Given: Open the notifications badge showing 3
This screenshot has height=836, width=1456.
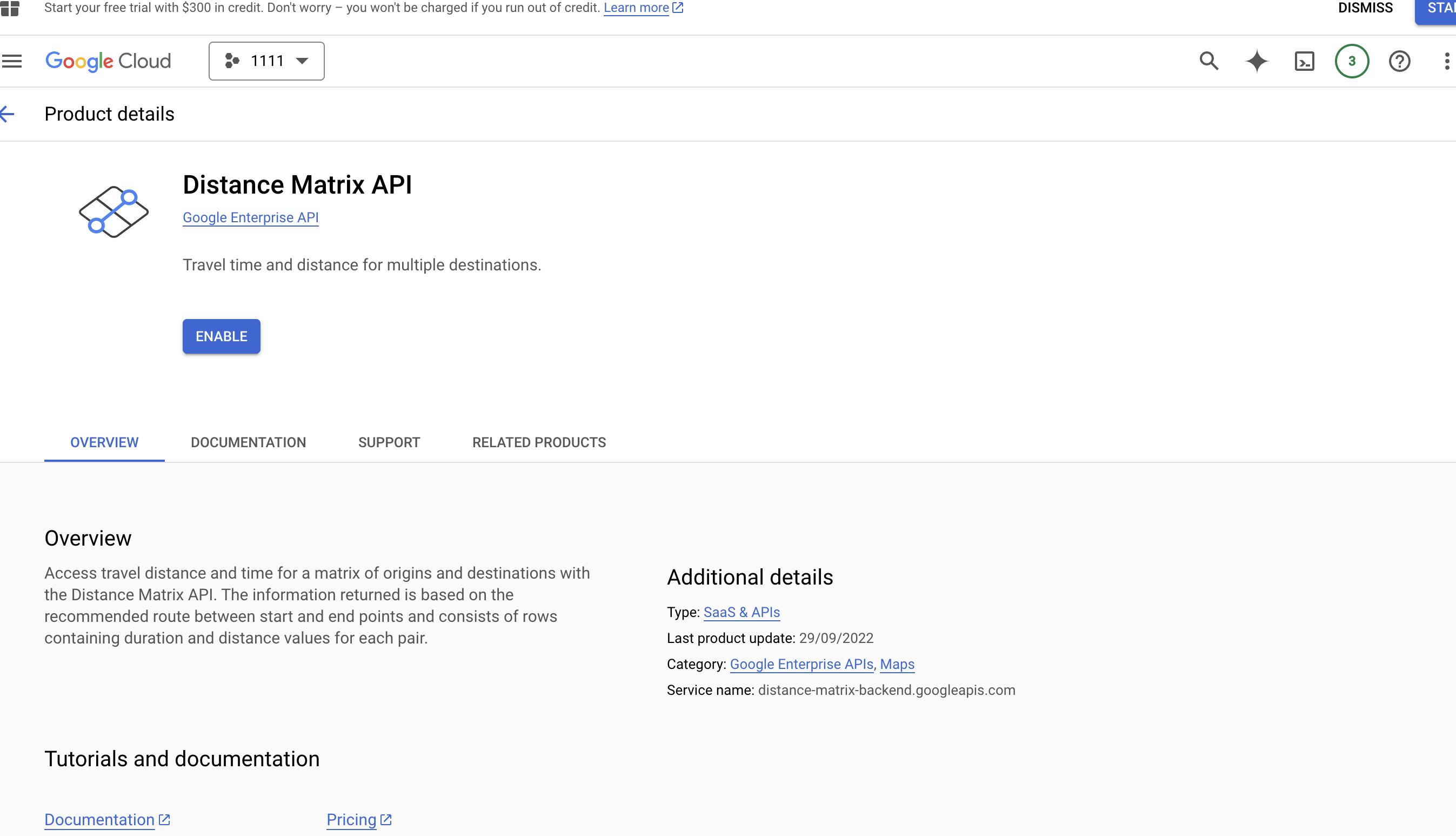Looking at the screenshot, I should [x=1352, y=61].
